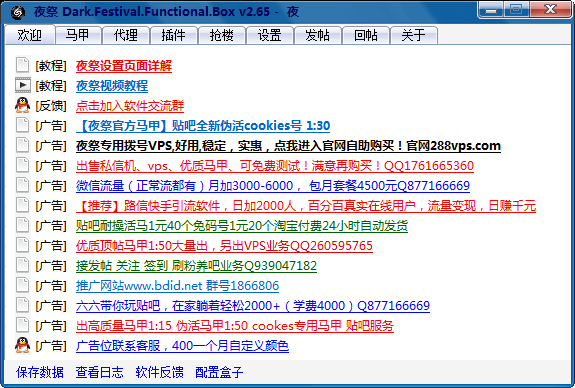Close the Dark.Festival.Functional.Box window
This screenshot has width=575, height=388.
[550, 10]
